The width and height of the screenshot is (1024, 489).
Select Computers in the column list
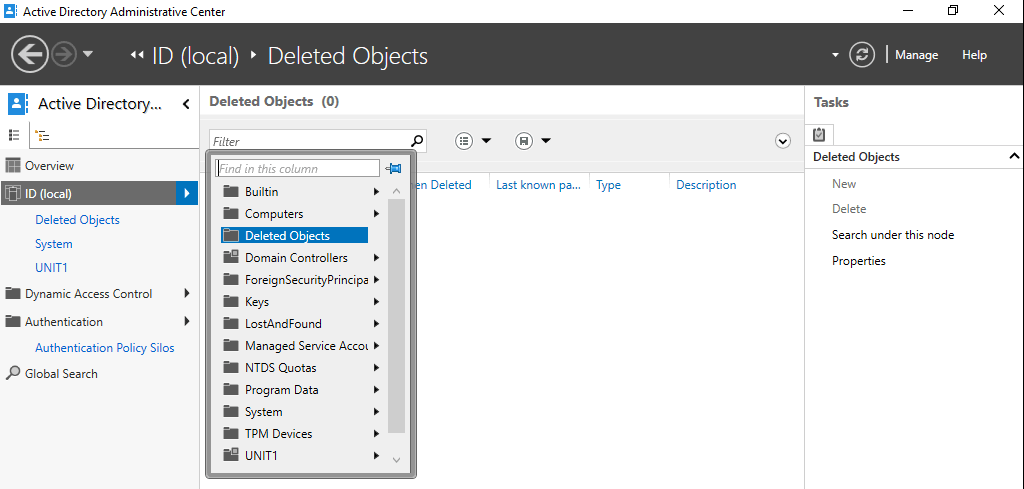coord(274,214)
